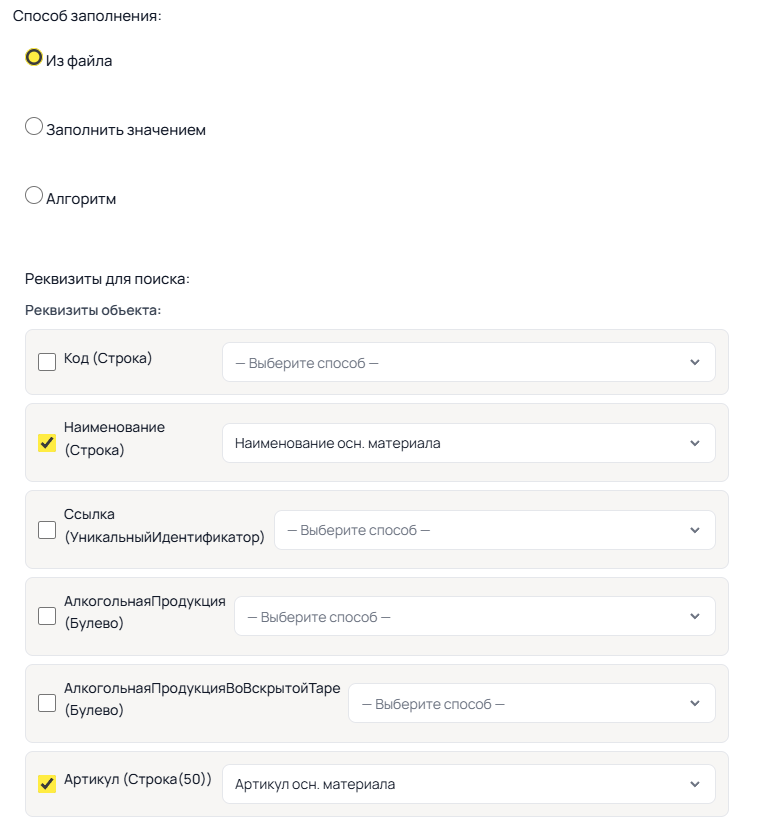
Task: Expand the 'АлкогольнаяПродукцияВоВскрытойТаре' method dropdown
Action: pyautogui.click(x=532, y=704)
